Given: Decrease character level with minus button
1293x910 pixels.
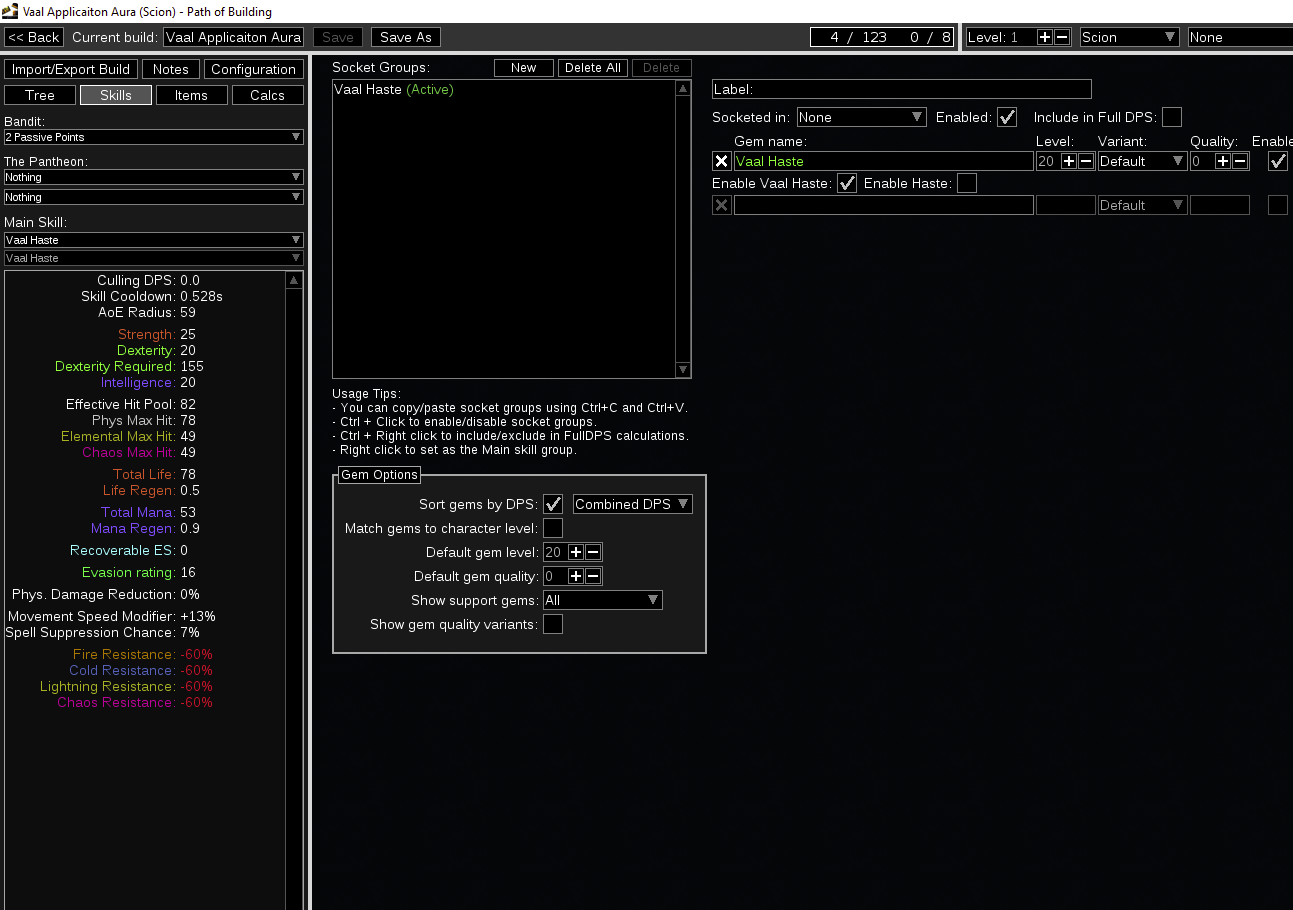Looking at the screenshot, I should pyautogui.click(x=1063, y=37).
